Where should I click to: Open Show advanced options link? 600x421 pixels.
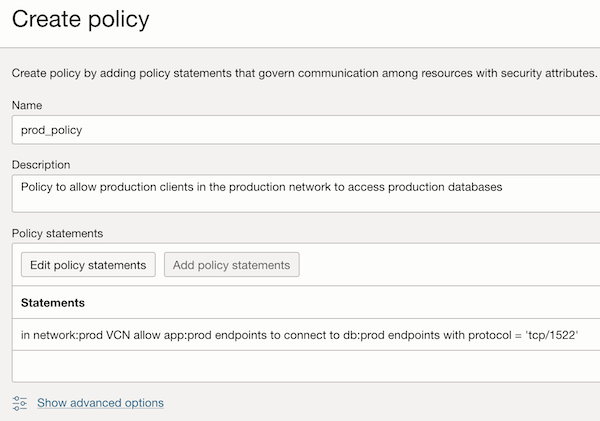[100, 403]
